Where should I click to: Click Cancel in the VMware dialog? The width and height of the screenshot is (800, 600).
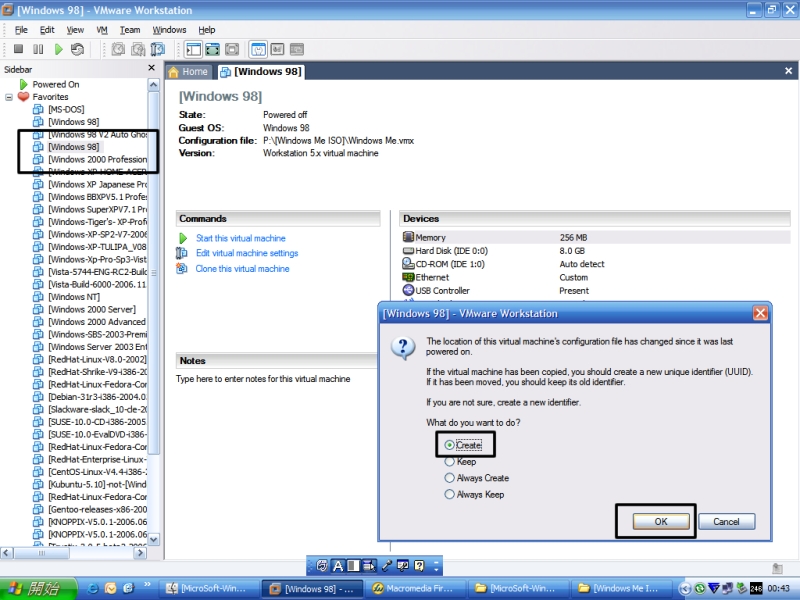pos(726,521)
